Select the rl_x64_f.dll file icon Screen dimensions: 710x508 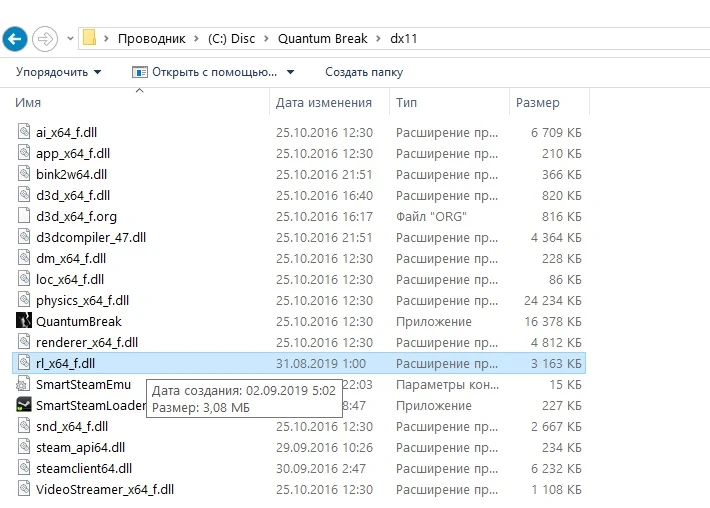coord(24,362)
